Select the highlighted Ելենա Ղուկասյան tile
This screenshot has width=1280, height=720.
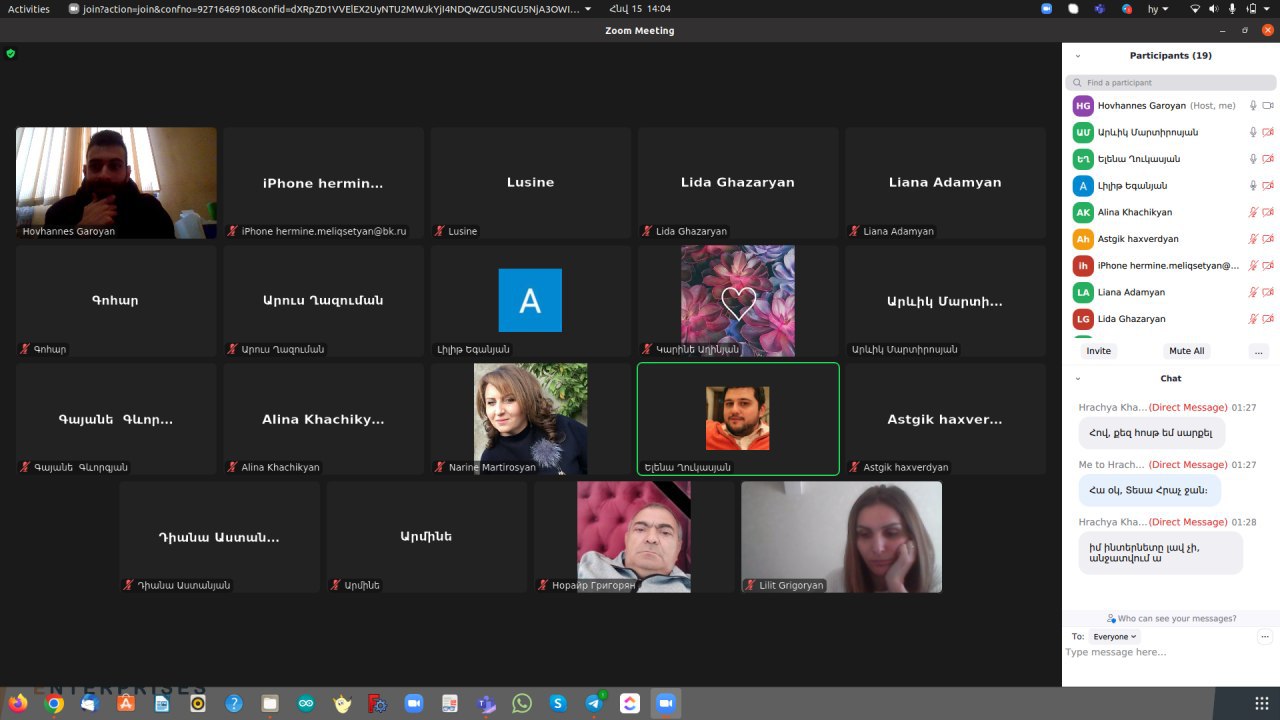coord(738,419)
